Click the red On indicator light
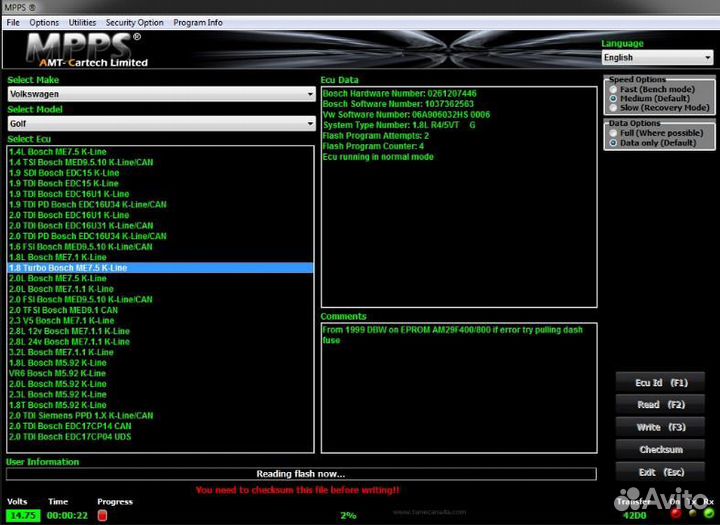 675,514
